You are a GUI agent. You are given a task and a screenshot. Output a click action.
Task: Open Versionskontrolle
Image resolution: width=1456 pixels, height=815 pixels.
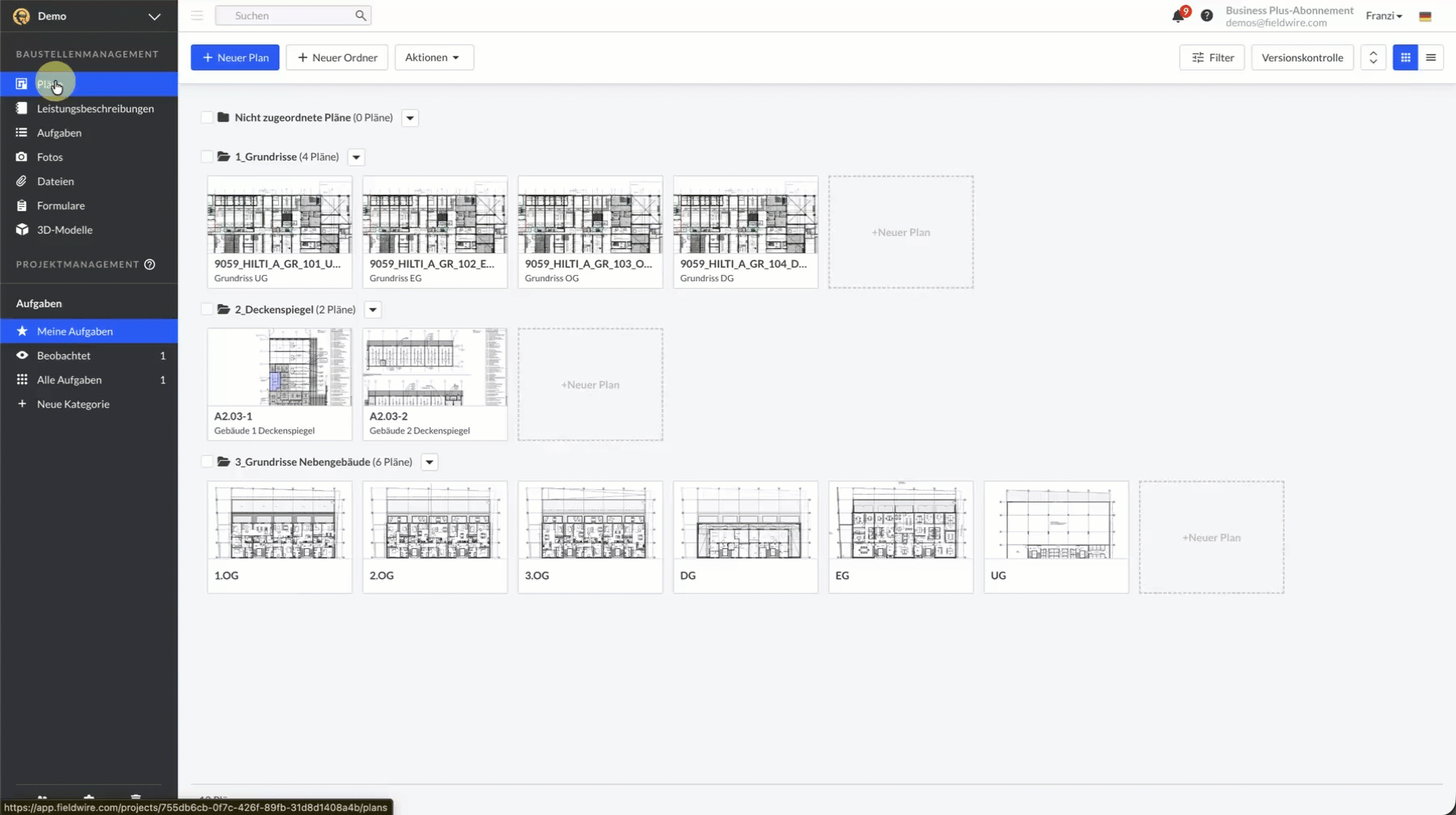click(x=1302, y=57)
